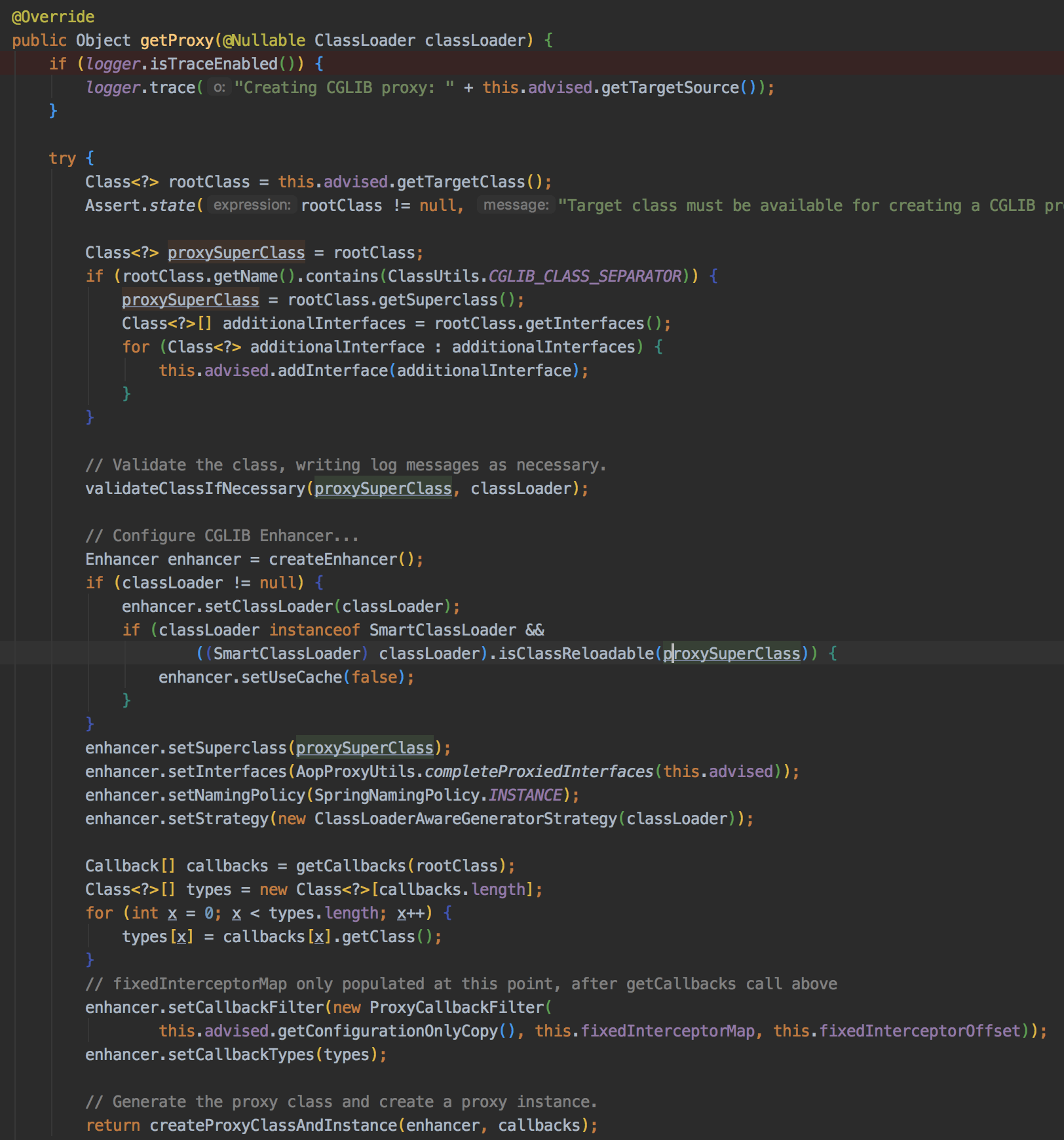1064x1140 pixels.
Task: Click the try keyword
Action: pyautogui.click(x=62, y=158)
